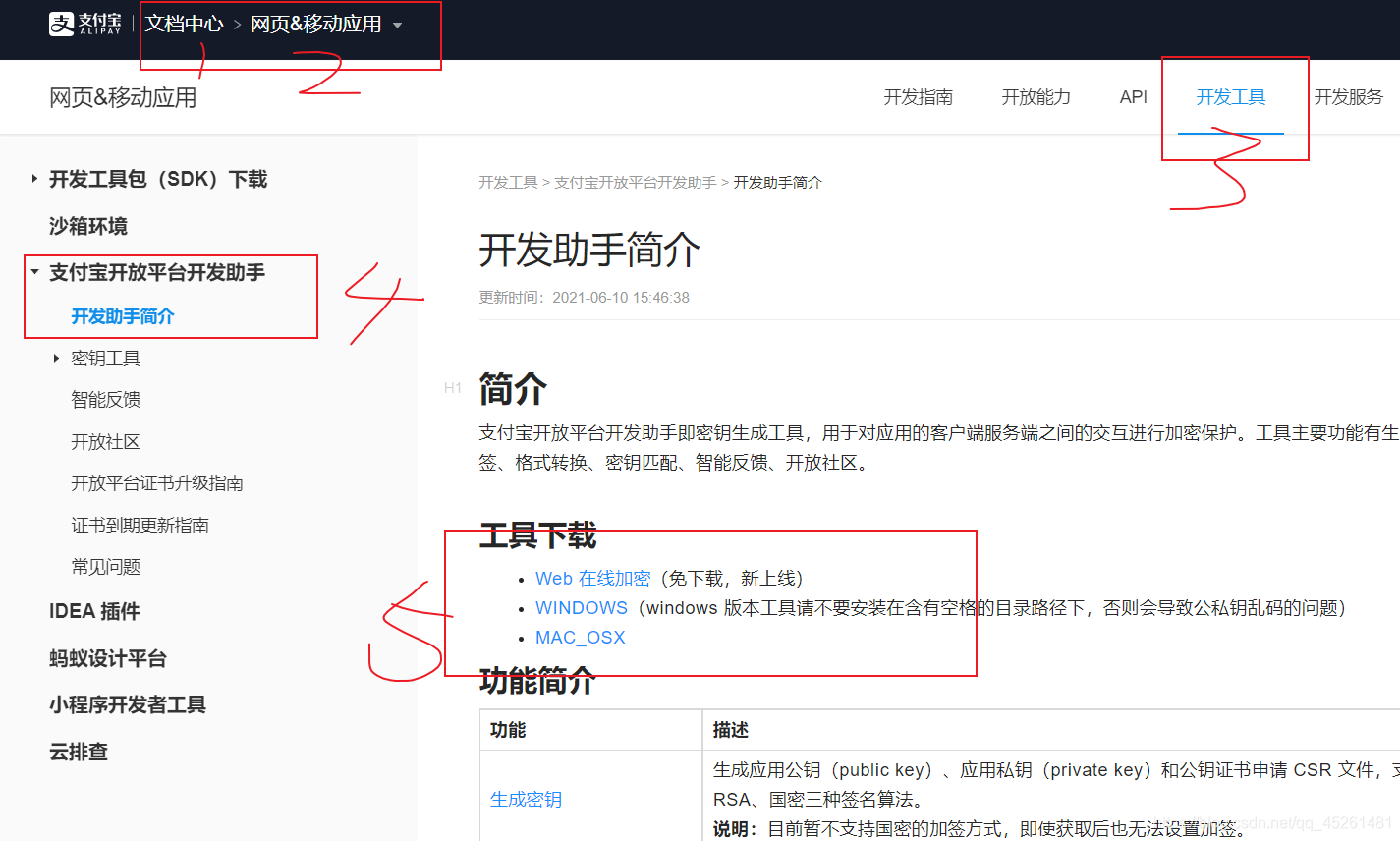Click the 简介 heading
Image resolution: width=1400 pixels, height=841 pixels.
(x=513, y=389)
